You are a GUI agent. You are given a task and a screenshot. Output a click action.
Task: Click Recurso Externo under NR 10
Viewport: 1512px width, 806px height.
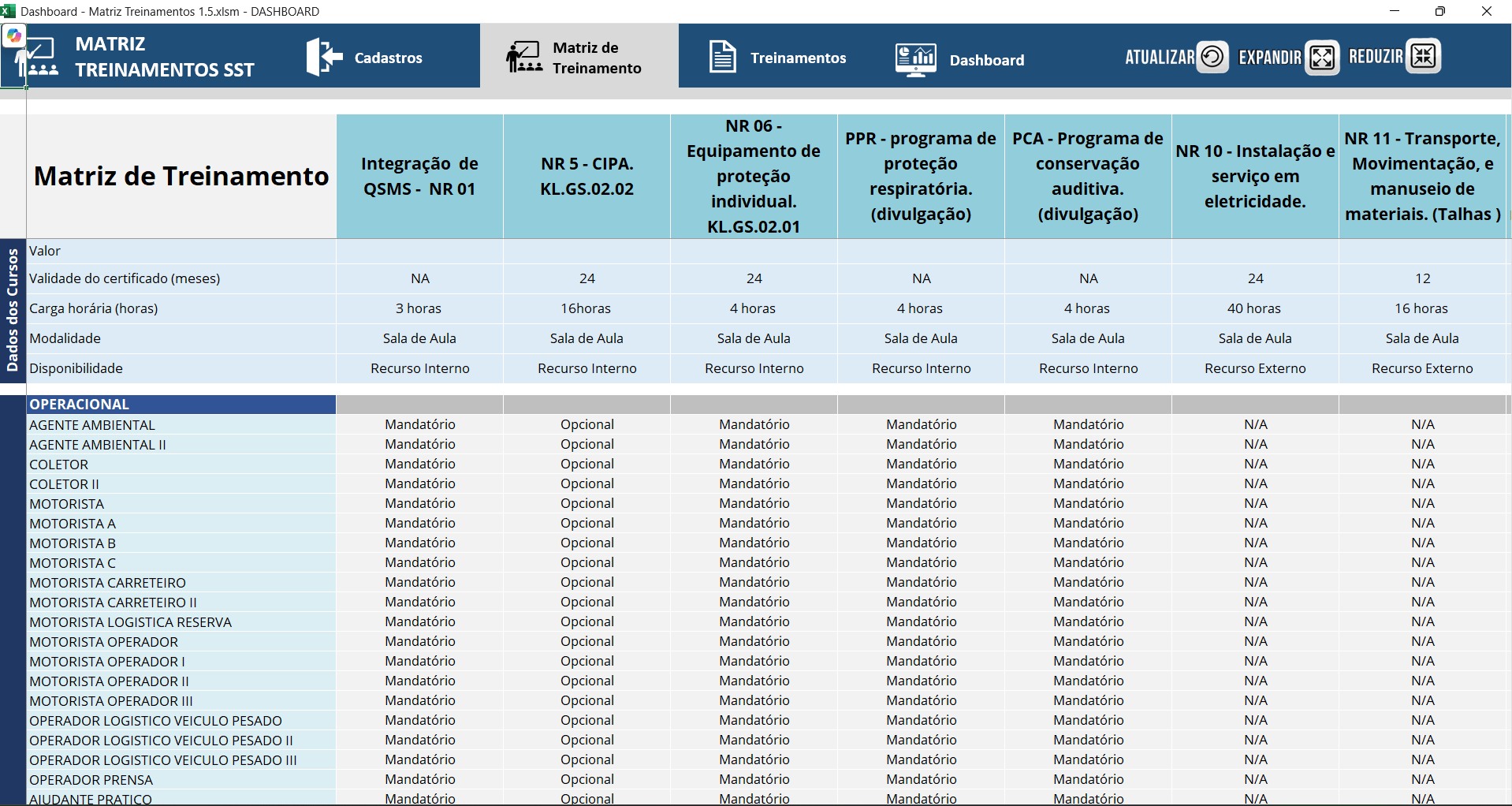(1255, 368)
